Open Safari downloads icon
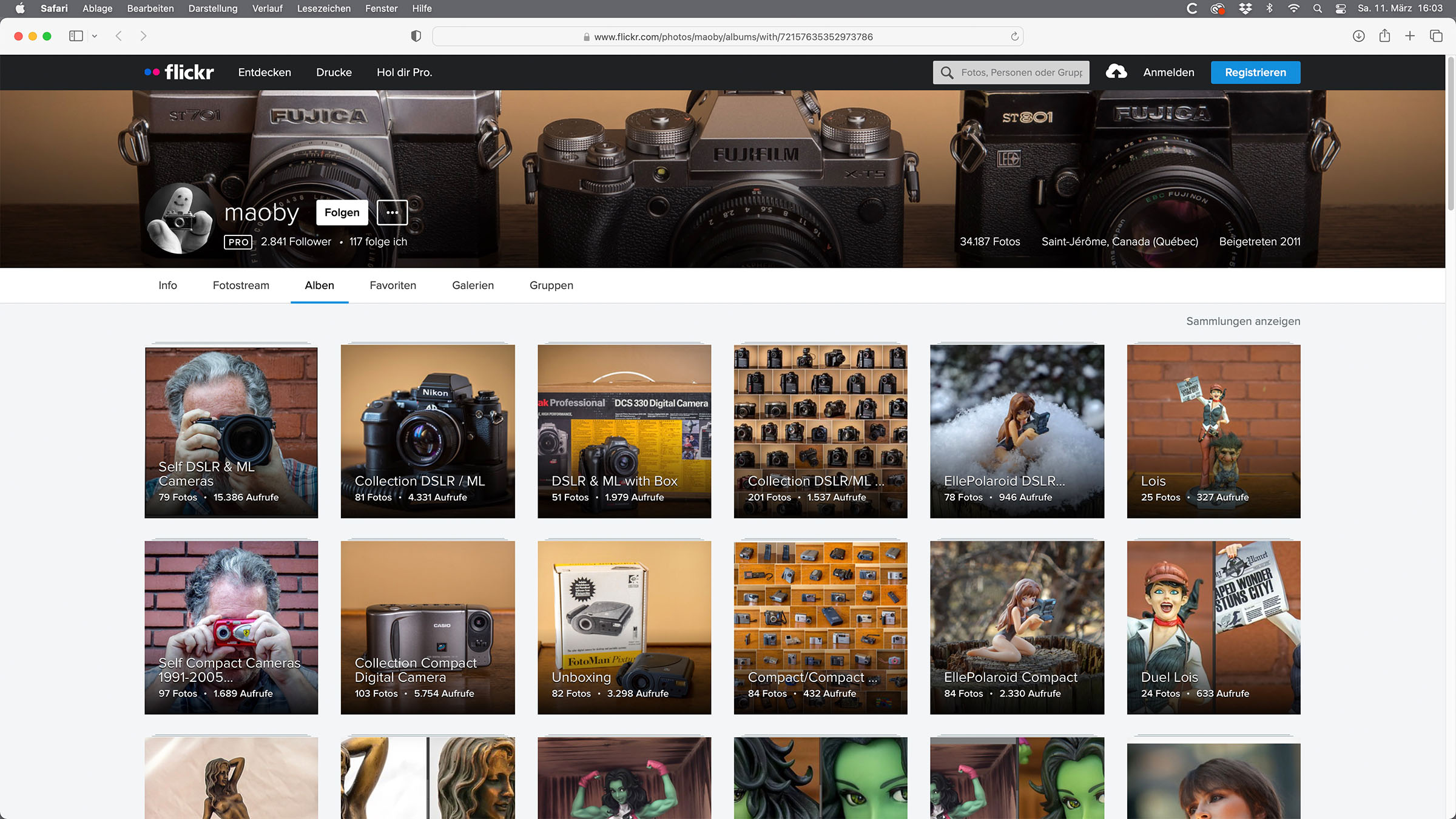1456x819 pixels. pos(1359,36)
